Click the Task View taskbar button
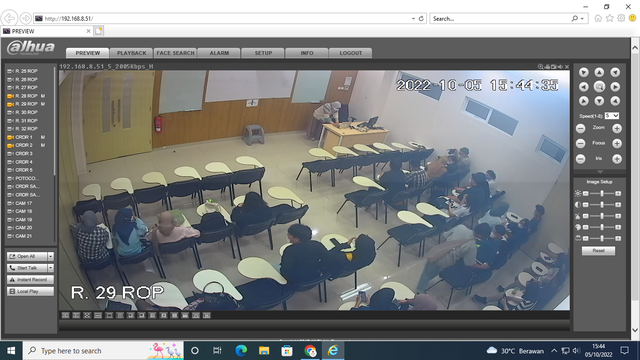 pyautogui.click(x=217, y=351)
